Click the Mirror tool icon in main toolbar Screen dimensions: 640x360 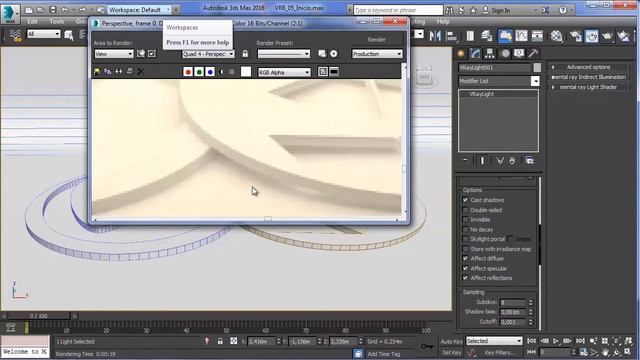435,36
